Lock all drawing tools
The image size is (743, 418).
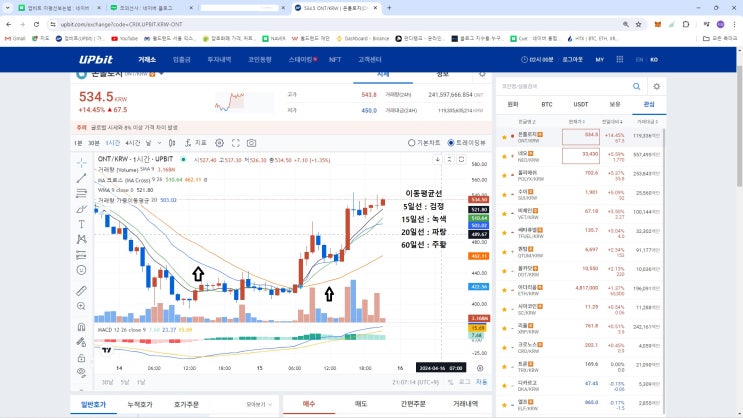[82, 358]
